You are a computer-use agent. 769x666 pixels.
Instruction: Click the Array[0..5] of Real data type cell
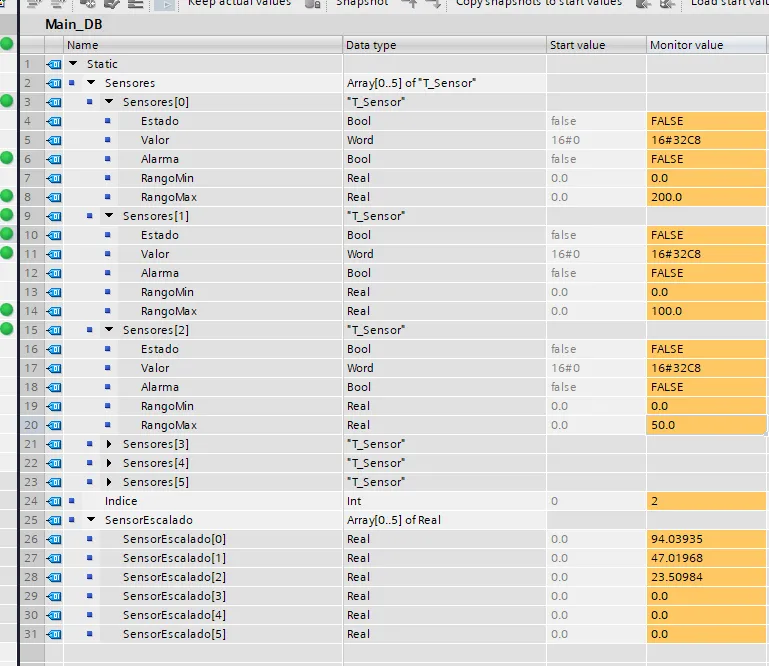[444, 520]
